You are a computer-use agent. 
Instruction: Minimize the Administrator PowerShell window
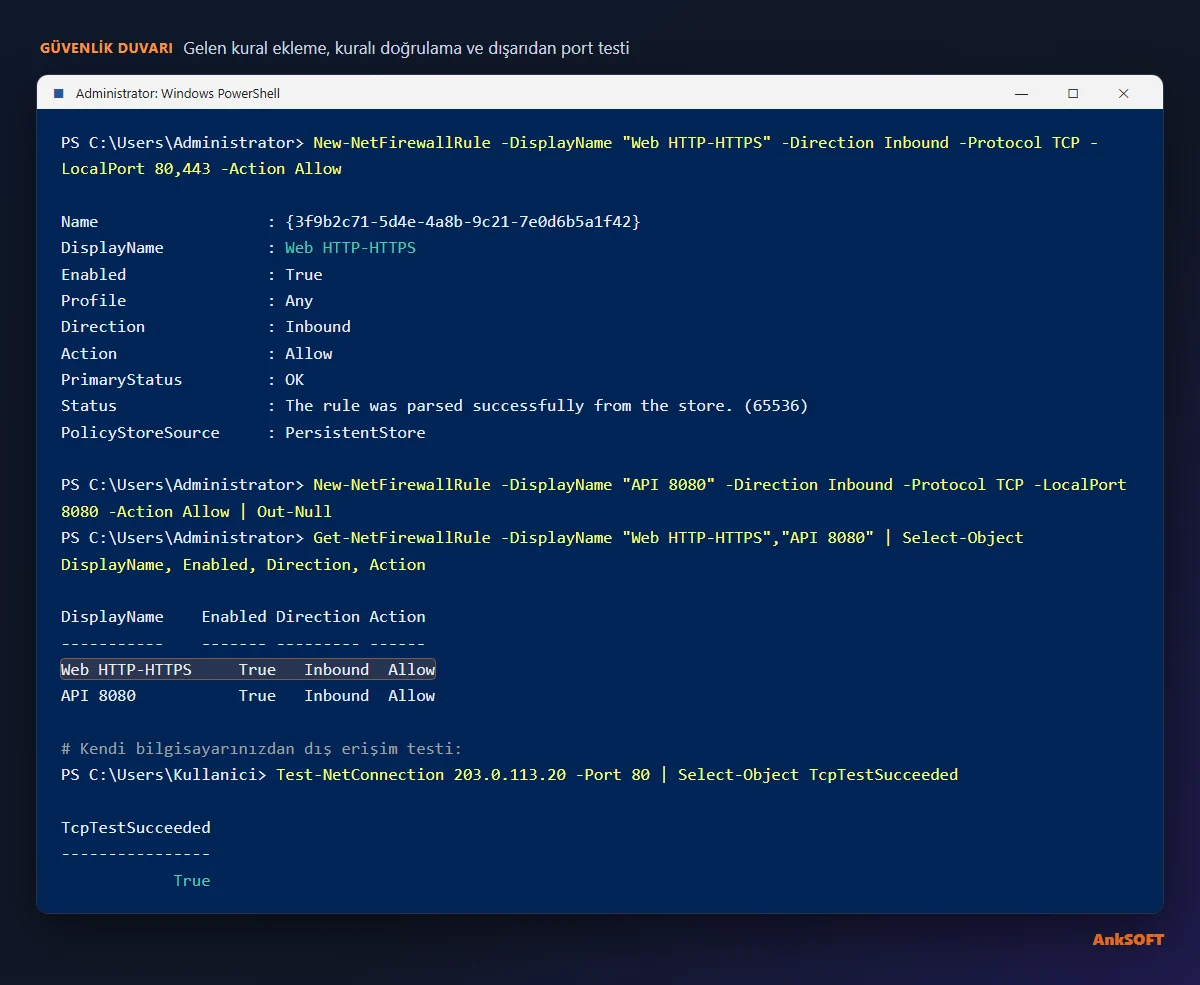tap(1021, 93)
